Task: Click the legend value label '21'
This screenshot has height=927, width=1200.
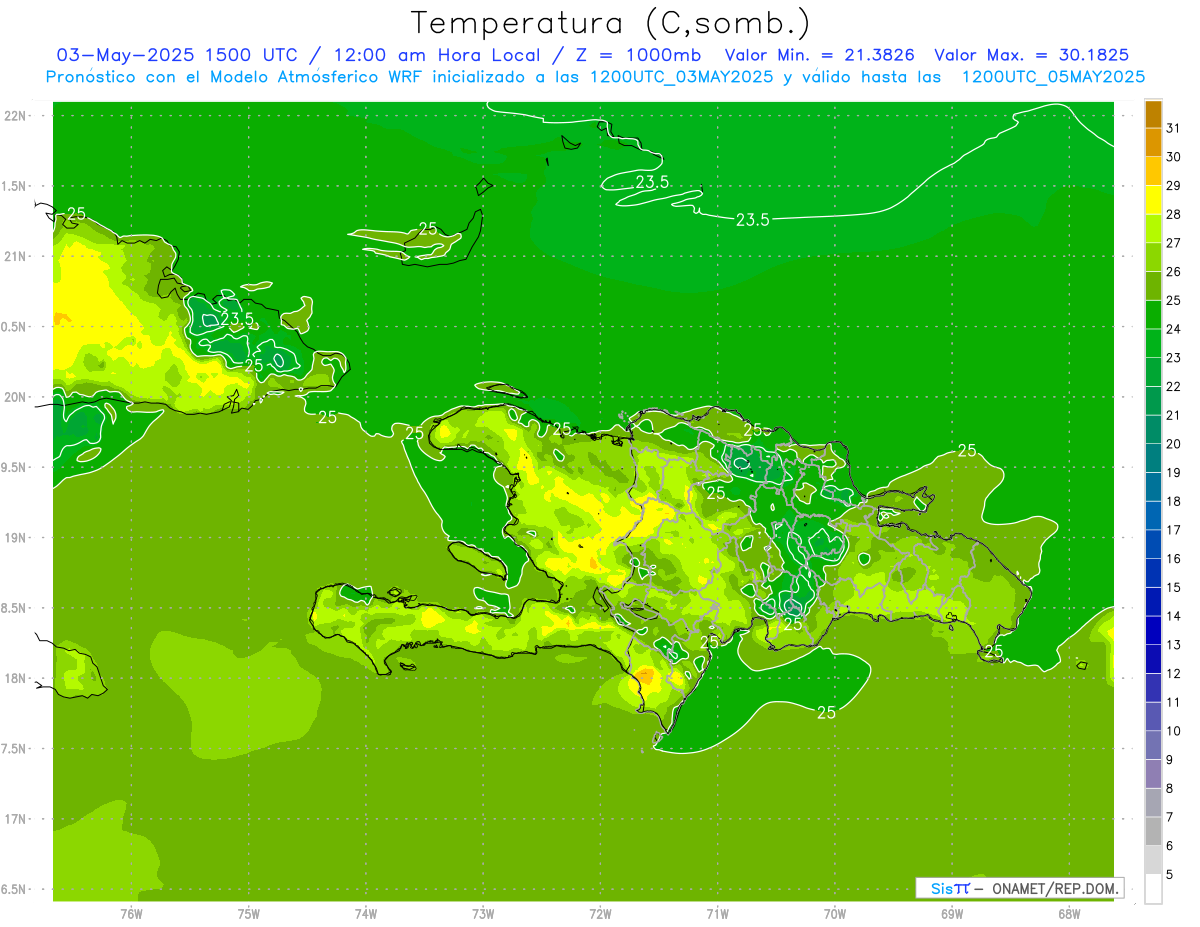Action: coord(1174,415)
